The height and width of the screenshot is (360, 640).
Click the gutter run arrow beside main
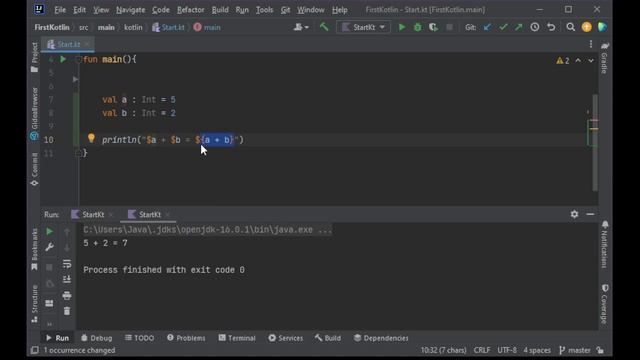click(63, 59)
